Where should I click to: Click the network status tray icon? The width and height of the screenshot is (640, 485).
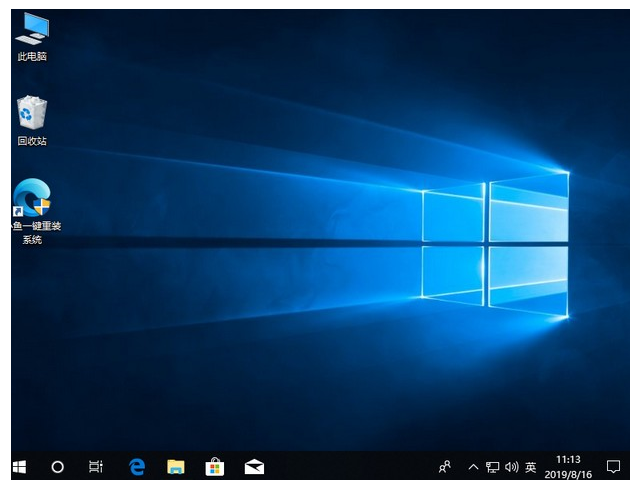tap(492, 467)
